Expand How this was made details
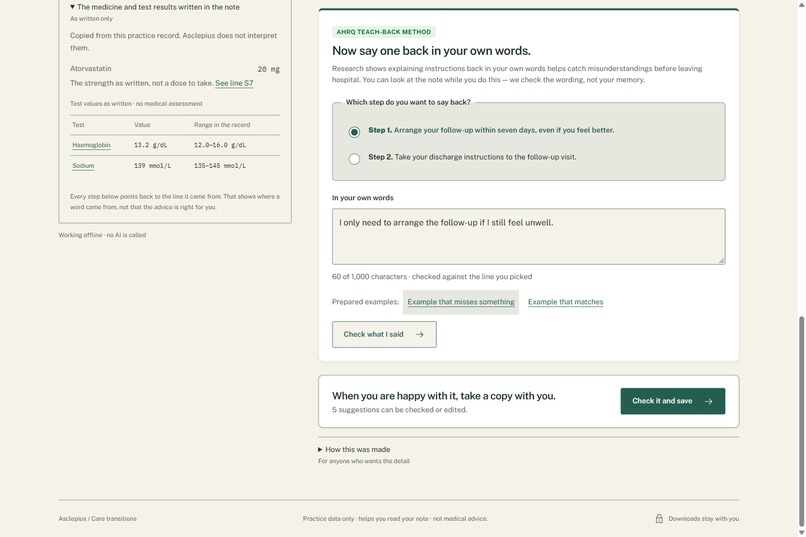 (354, 450)
